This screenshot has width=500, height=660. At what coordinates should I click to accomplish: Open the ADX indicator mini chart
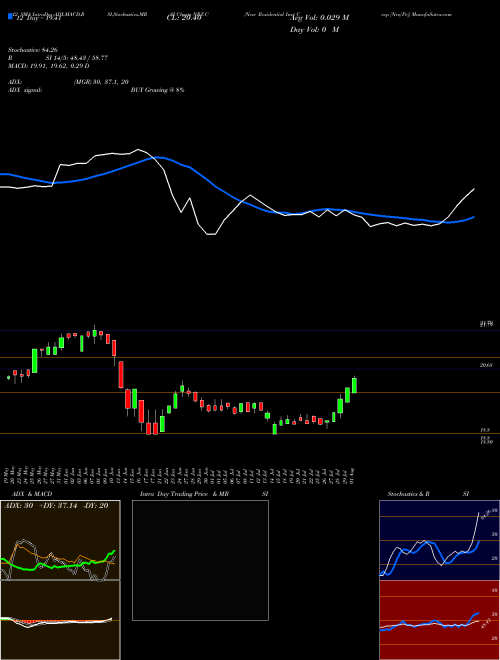pyautogui.click(x=60, y=540)
